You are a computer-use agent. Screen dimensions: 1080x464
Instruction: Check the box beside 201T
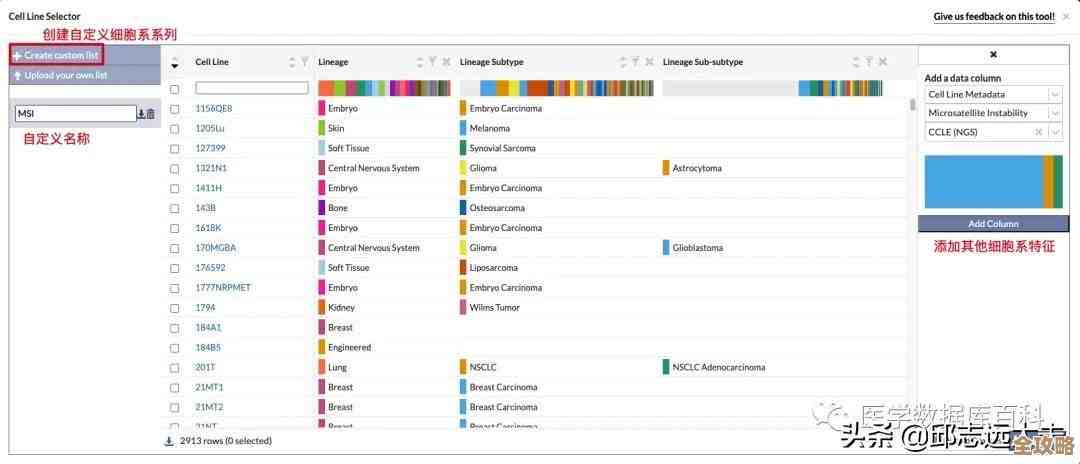[x=175, y=367]
